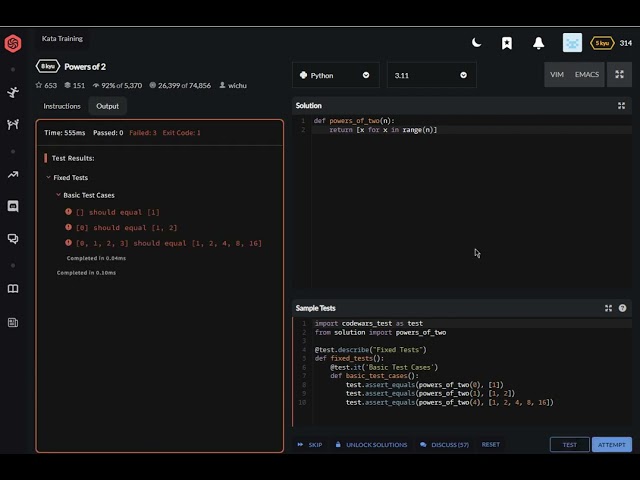Image resolution: width=640 pixels, height=480 pixels.
Task: Open the user profile avatar
Action: [572, 42]
